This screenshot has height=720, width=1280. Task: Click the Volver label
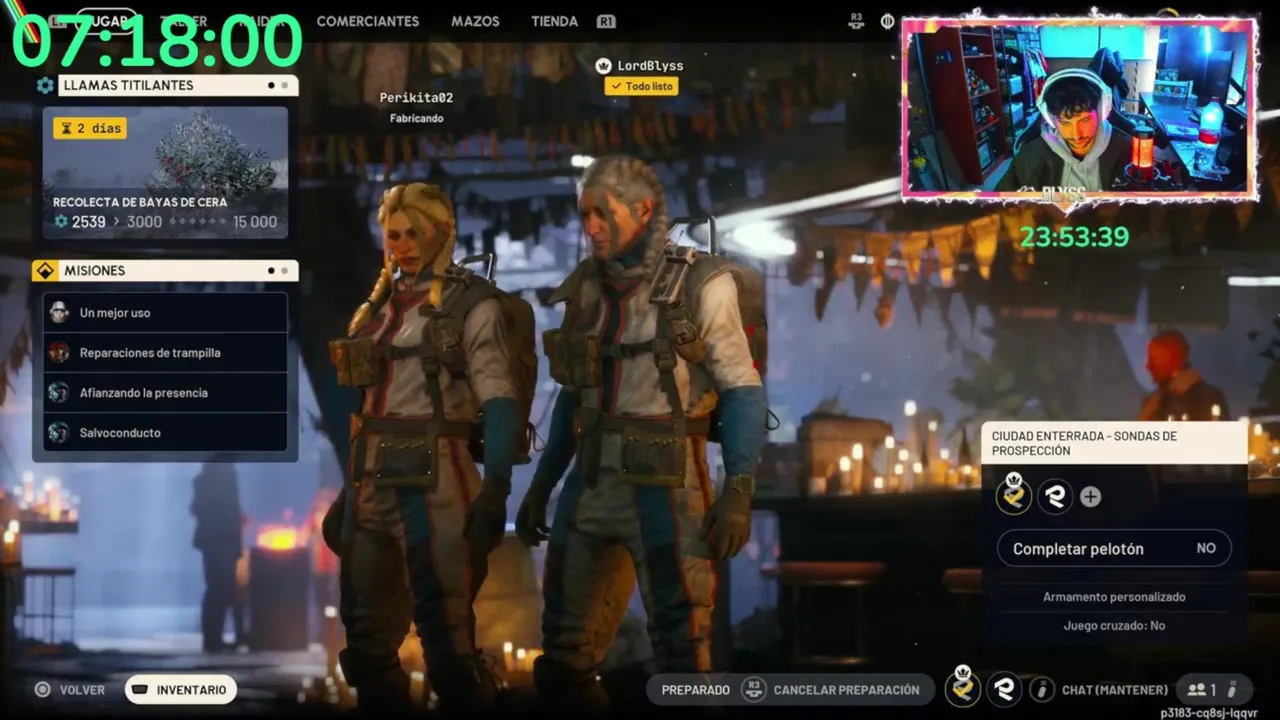[82, 690]
